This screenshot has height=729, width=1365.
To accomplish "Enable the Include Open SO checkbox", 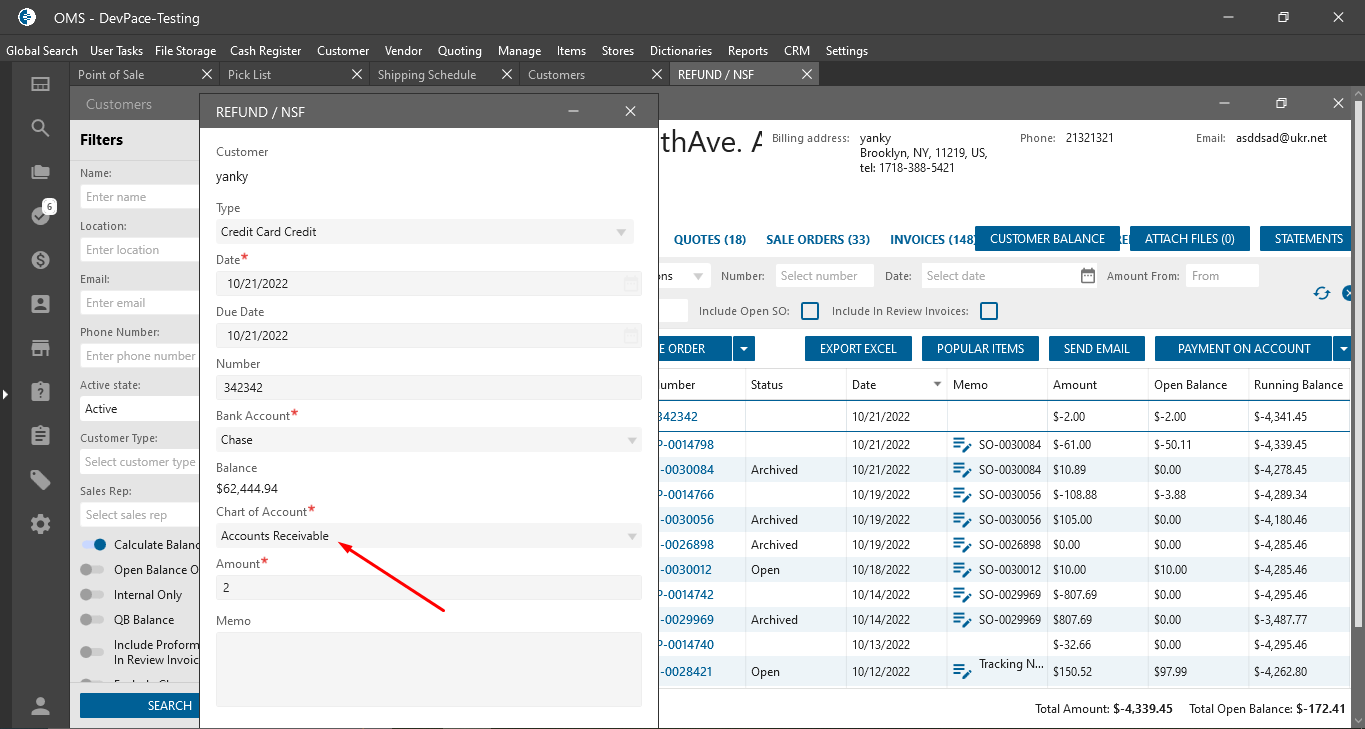I will (810, 311).
